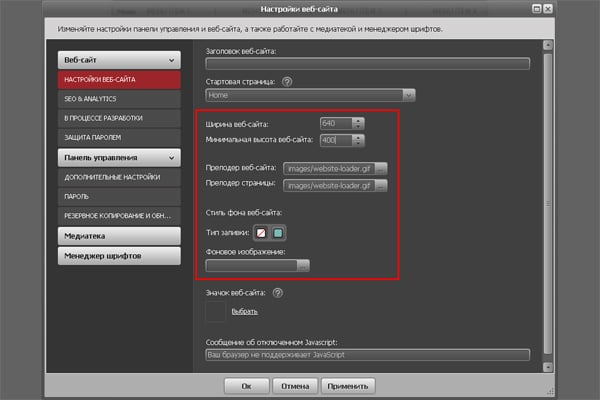Go to Защита паролем section
This screenshot has width=600, height=400.
tap(95, 137)
